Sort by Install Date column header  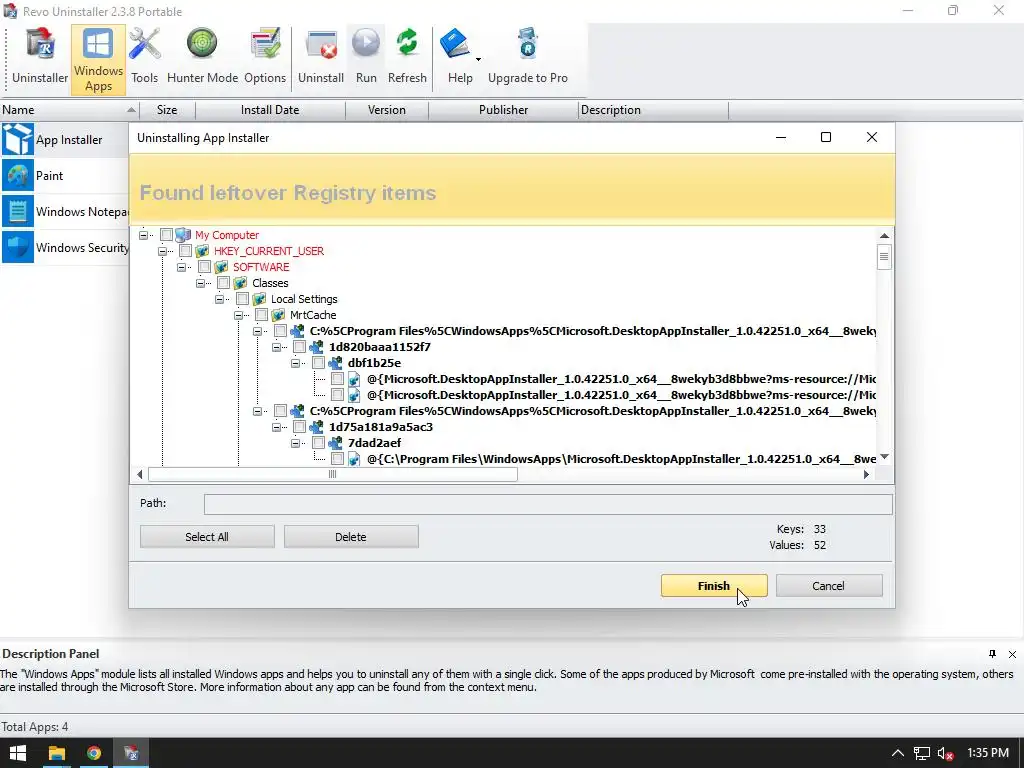[x=270, y=110]
